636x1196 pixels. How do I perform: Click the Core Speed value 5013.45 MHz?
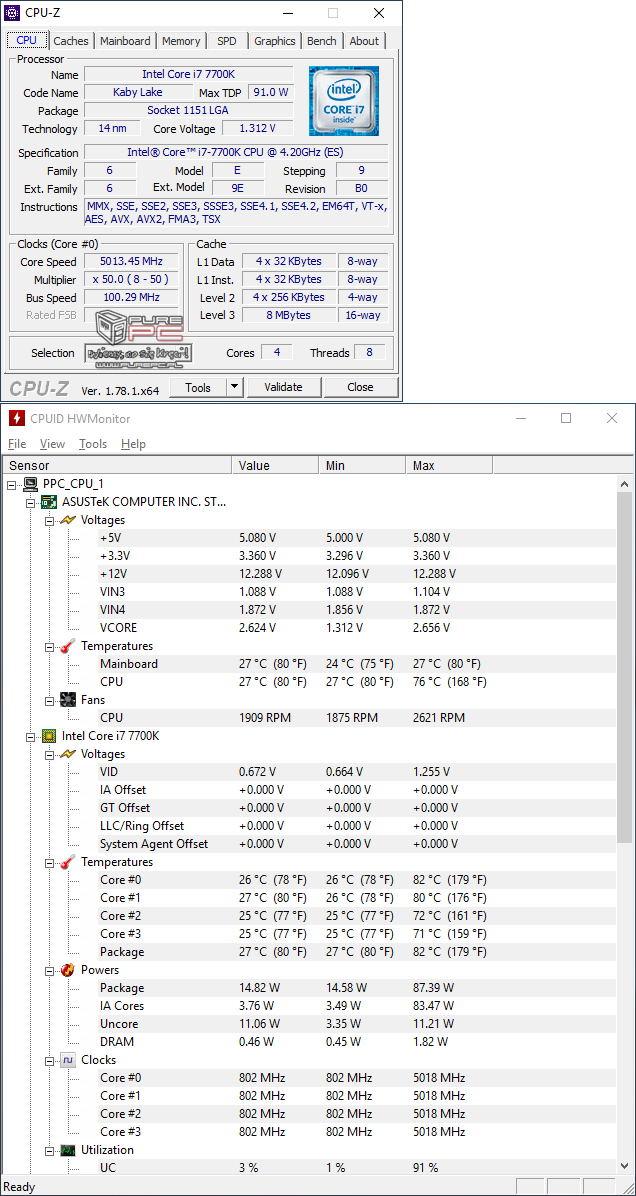(x=130, y=262)
